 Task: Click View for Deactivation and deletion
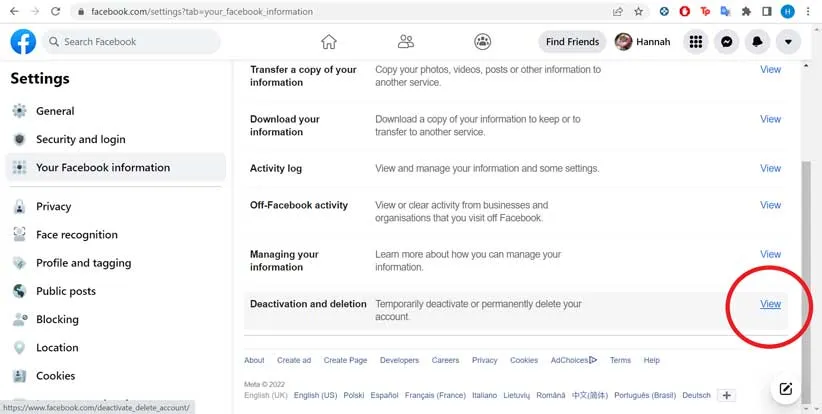coord(770,304)
